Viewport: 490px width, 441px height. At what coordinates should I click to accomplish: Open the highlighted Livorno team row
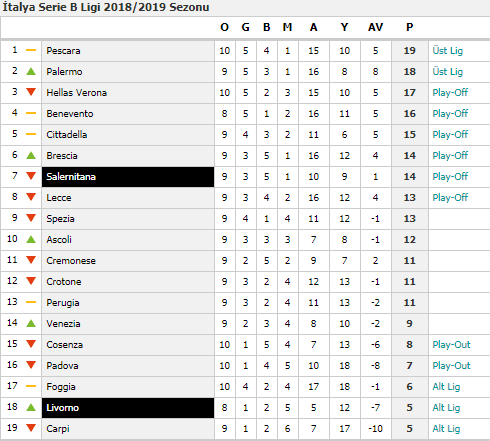[x=128, y=408]
